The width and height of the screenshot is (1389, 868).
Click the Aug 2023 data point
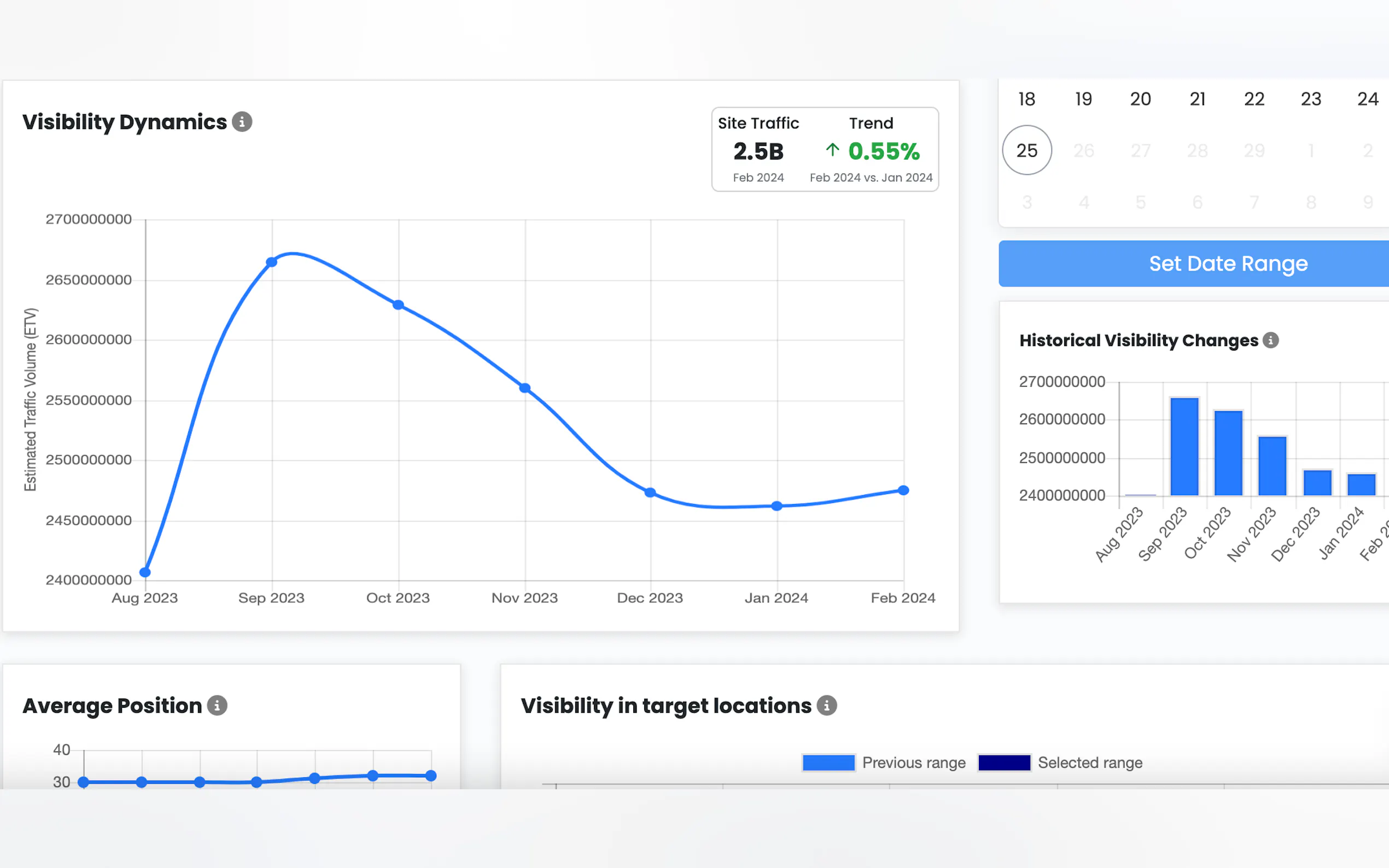[x=145, y=572]
